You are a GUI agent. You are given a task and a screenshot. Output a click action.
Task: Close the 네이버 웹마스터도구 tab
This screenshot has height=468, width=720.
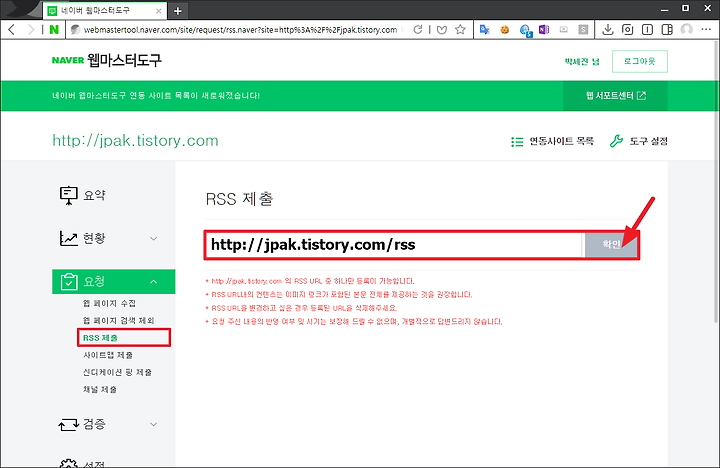pos(158,11)
